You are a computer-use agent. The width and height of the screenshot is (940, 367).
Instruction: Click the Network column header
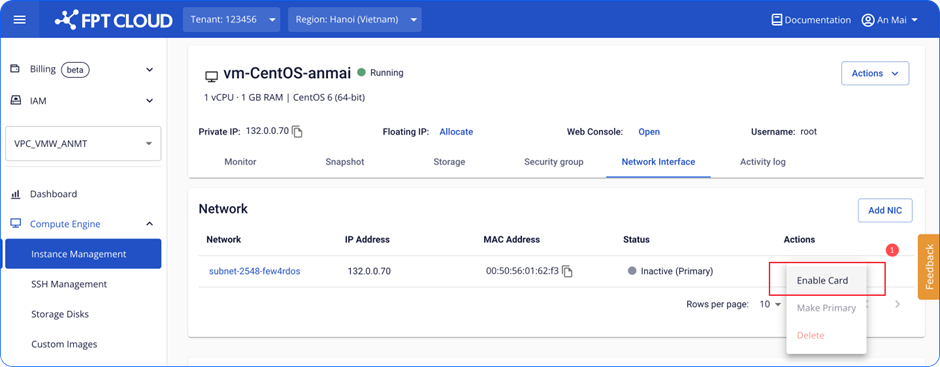[x=224, y=239]
